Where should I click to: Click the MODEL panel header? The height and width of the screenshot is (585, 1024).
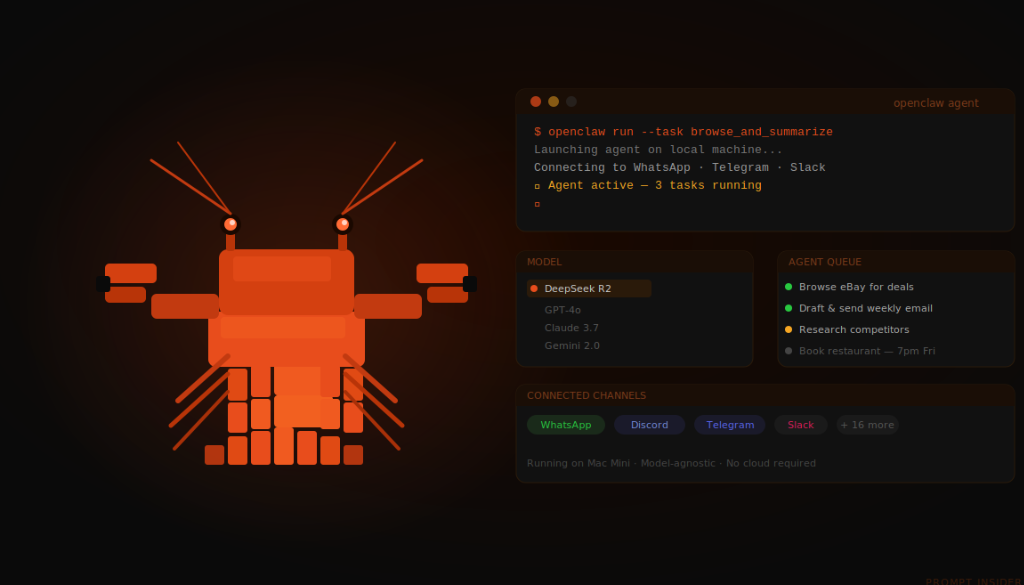coord(544,262)
